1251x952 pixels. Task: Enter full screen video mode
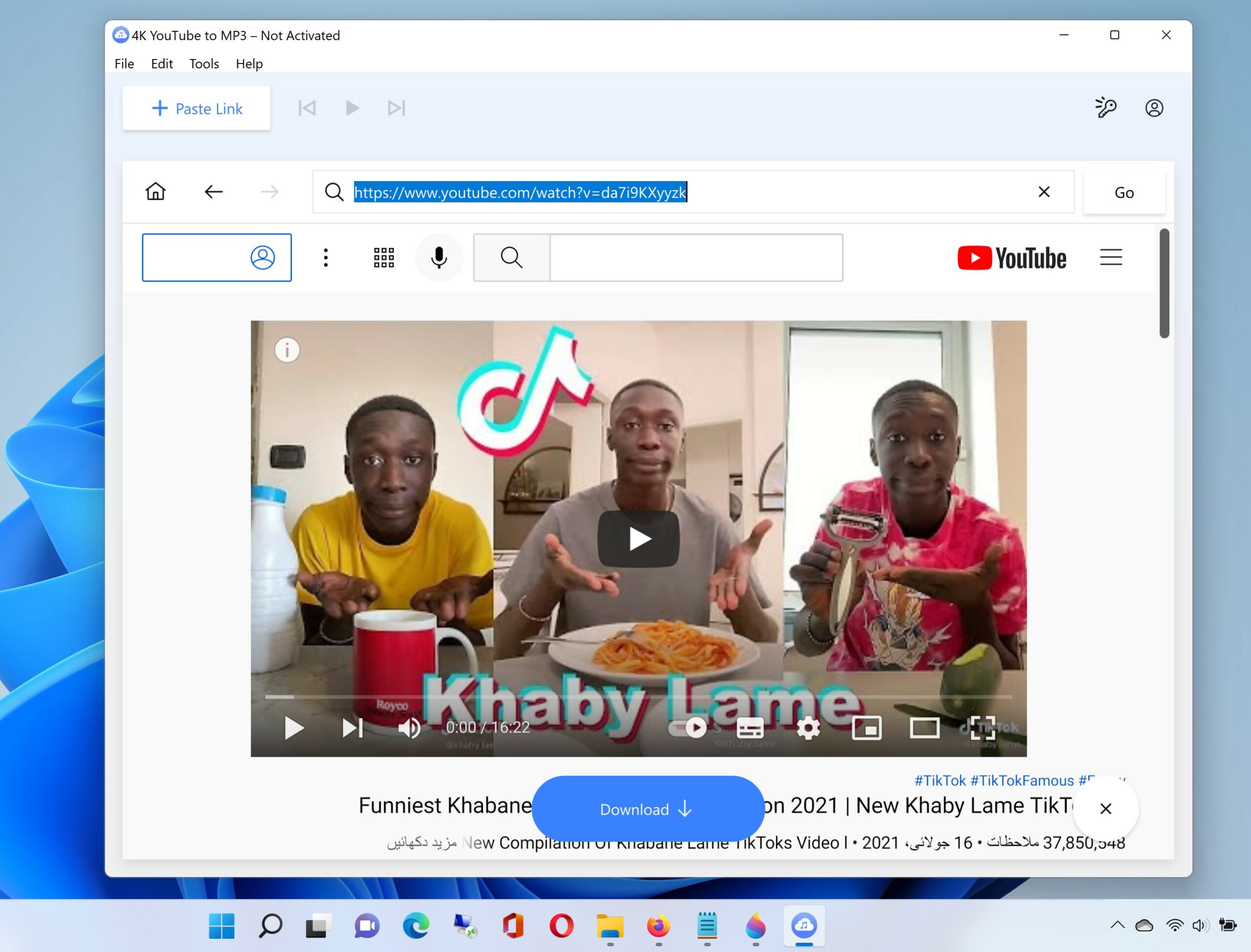point(982,728)
